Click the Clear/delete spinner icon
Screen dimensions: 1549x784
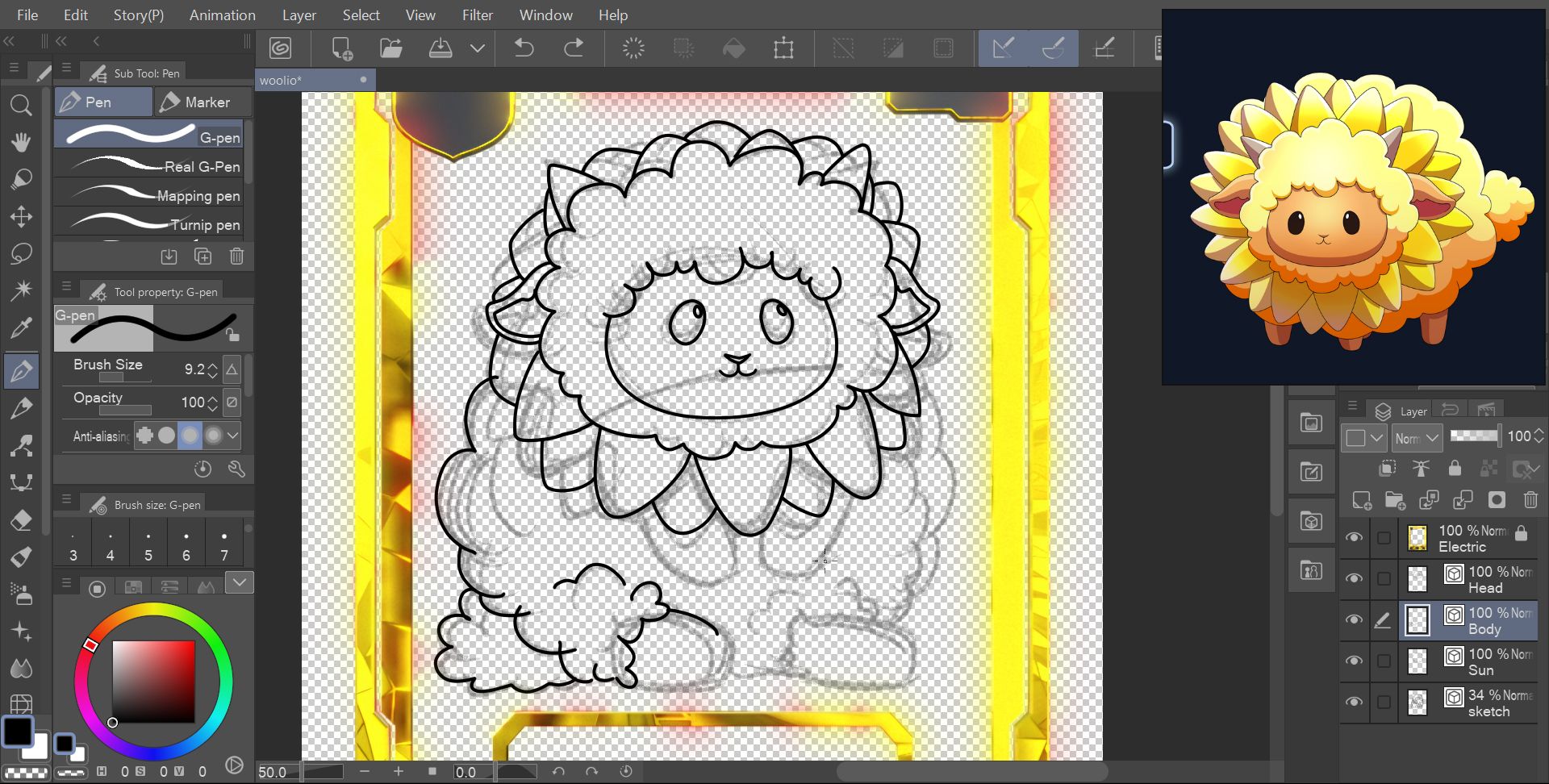click(634, 48)
